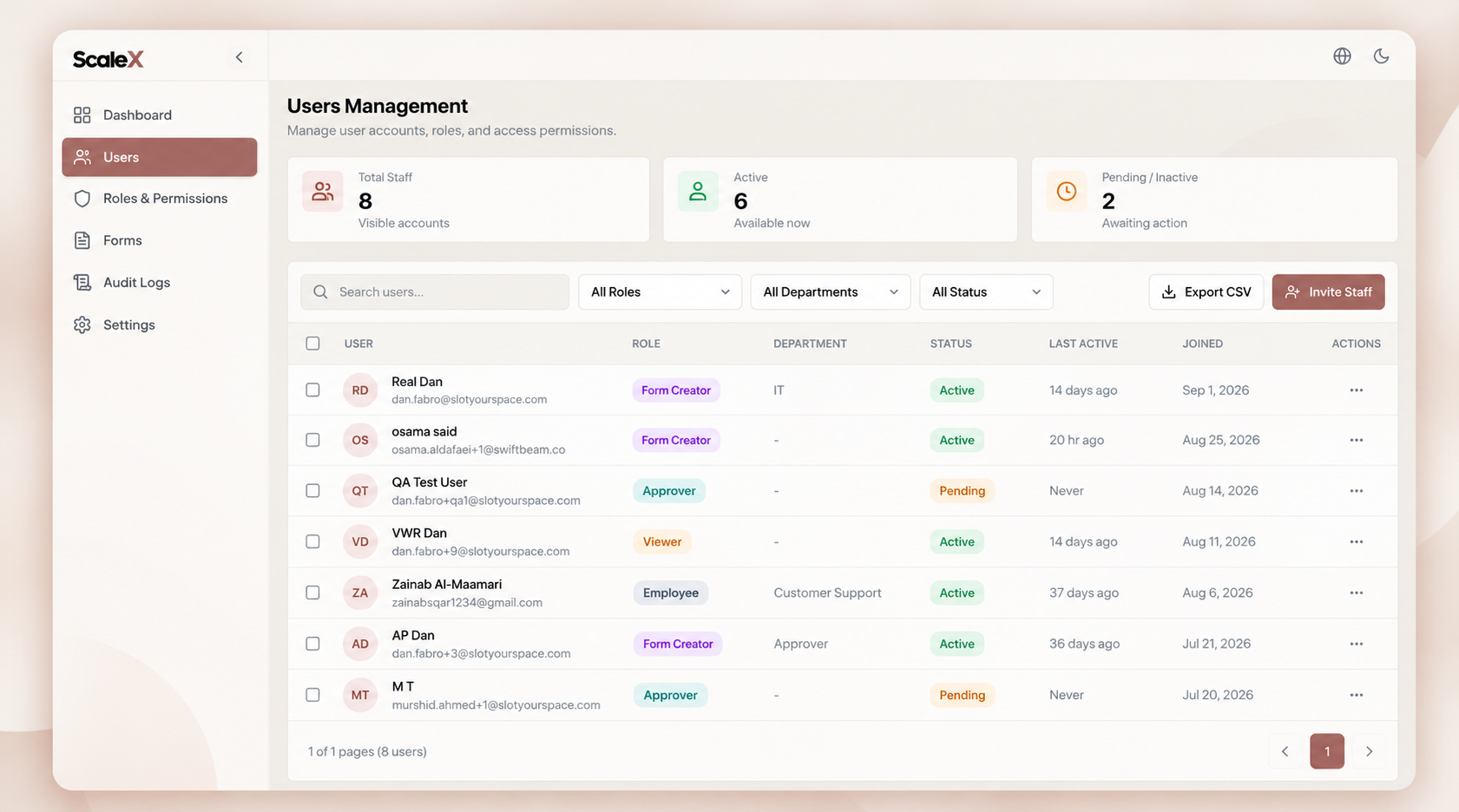Tick the checkbox for osama said
The image size is (1459, 812).
(312, 440)
